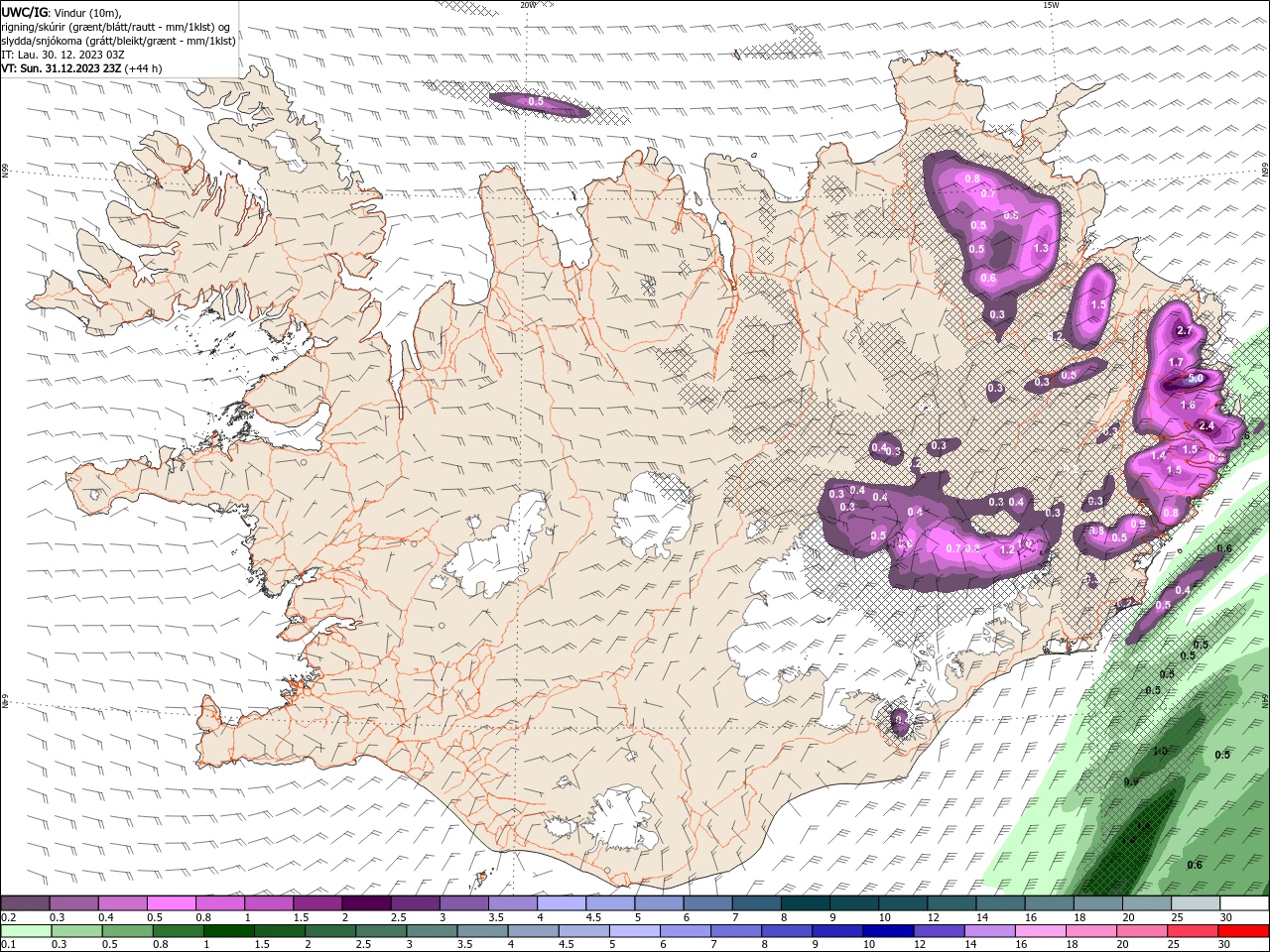Click the '1.6' precipitation value on the map

[x=1188, y=405]
